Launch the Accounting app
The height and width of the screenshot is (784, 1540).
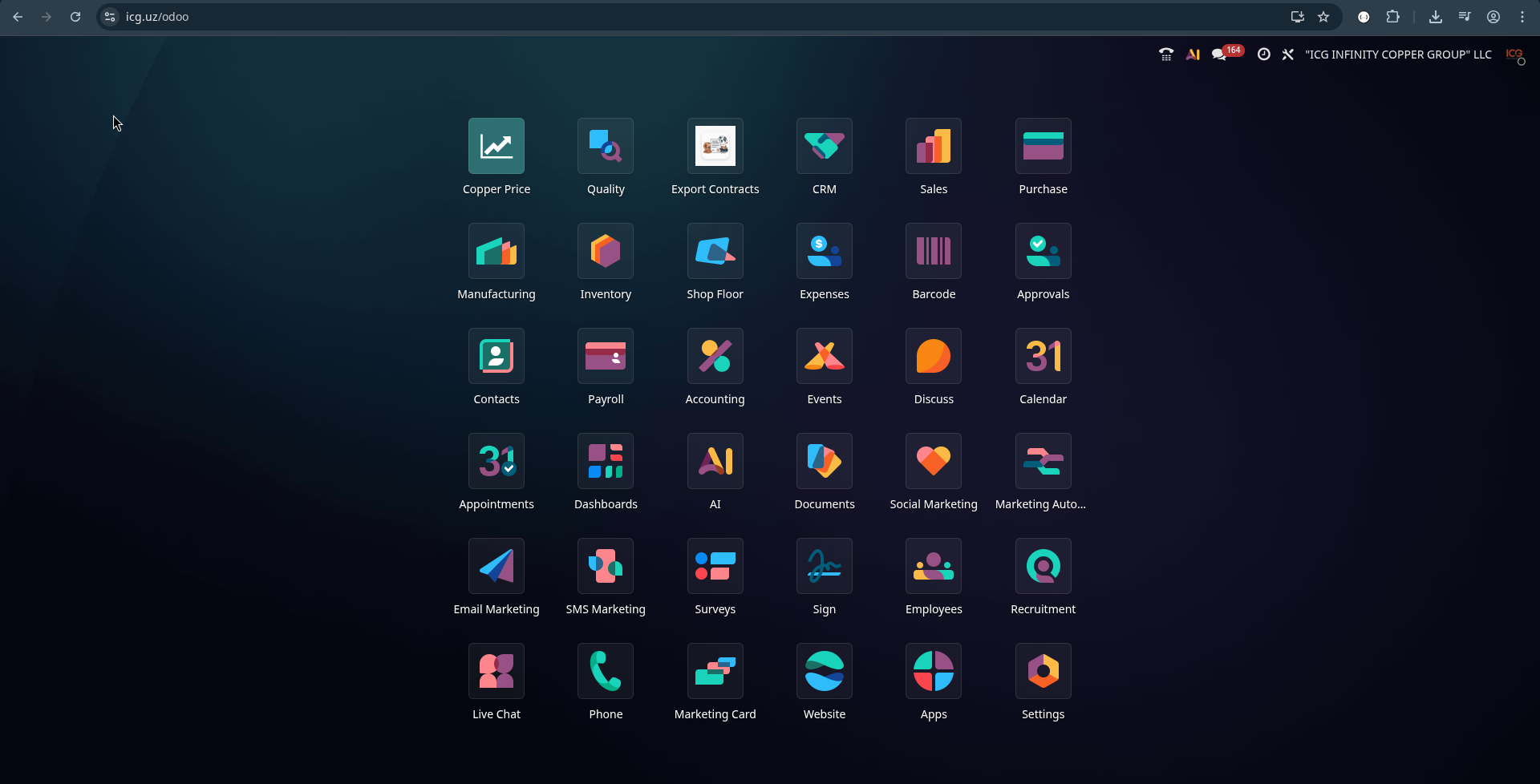(715, 356)
